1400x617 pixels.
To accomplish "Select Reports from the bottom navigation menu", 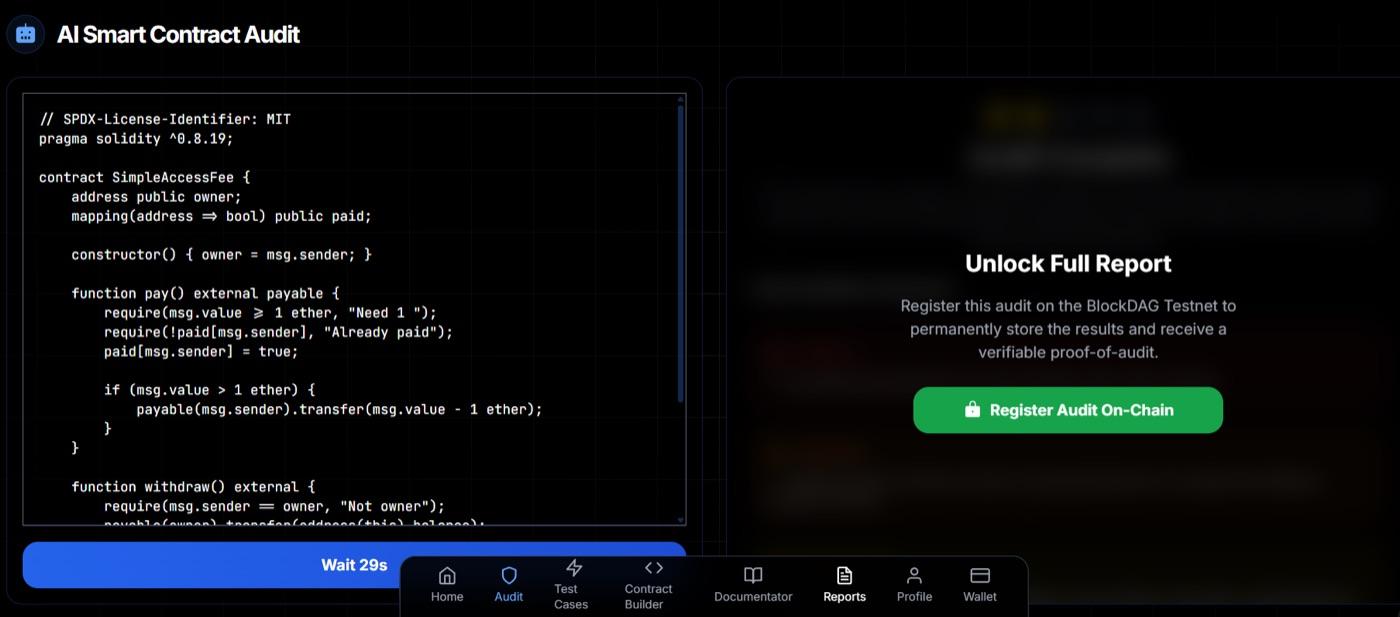I will tap(844, 583).
